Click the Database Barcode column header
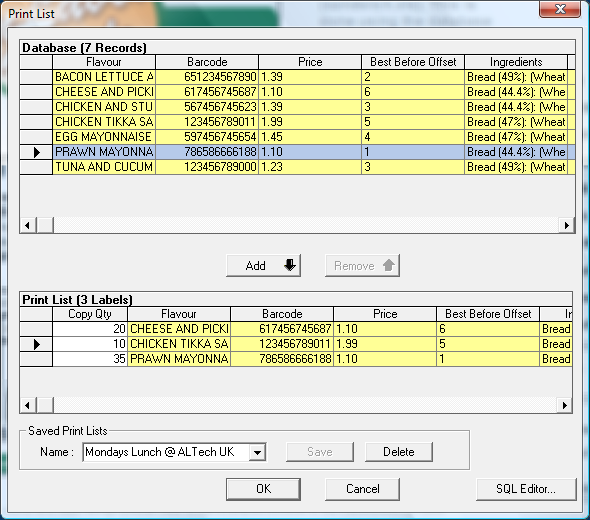 207,62
